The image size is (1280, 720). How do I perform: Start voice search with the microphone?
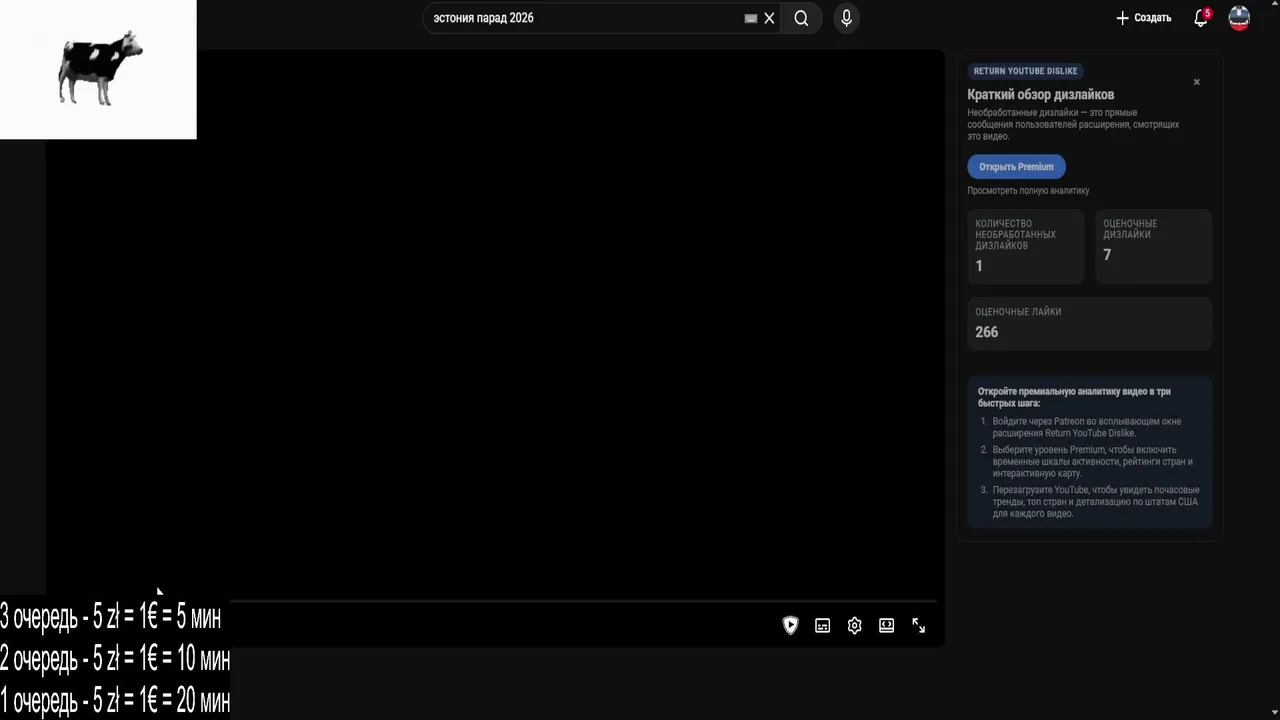(846, 18)
